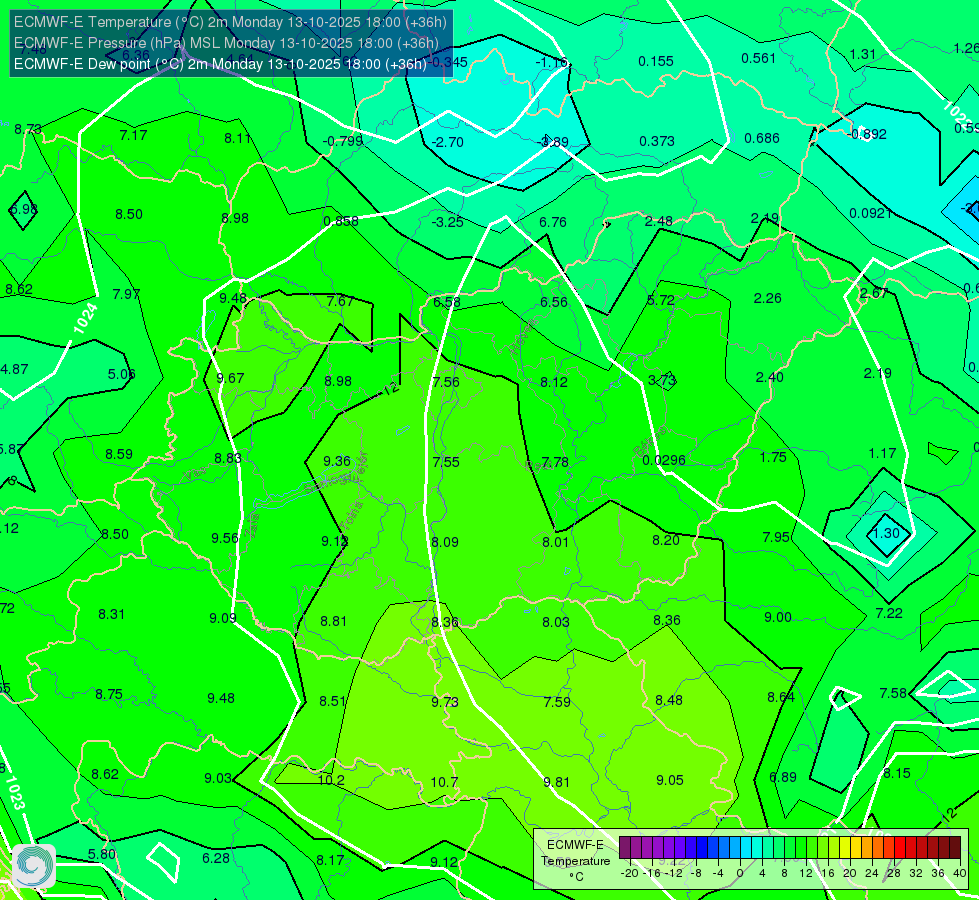Viewport: 979px width, 900px height.
Task: Click the -0.799 grid value
Action: [x=343, y=141]
